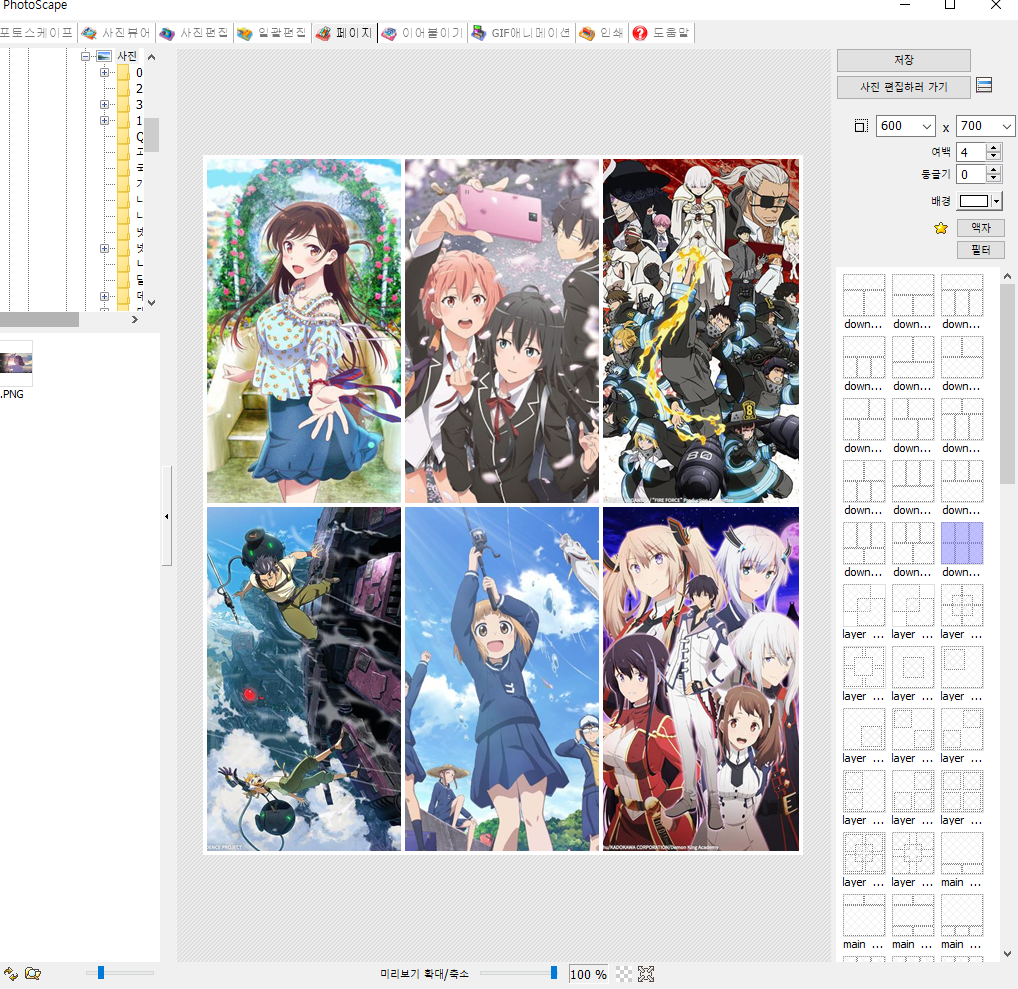Open the height 700 dropdown
This screenshot has height=989, width=1018.
point(1006,126)
